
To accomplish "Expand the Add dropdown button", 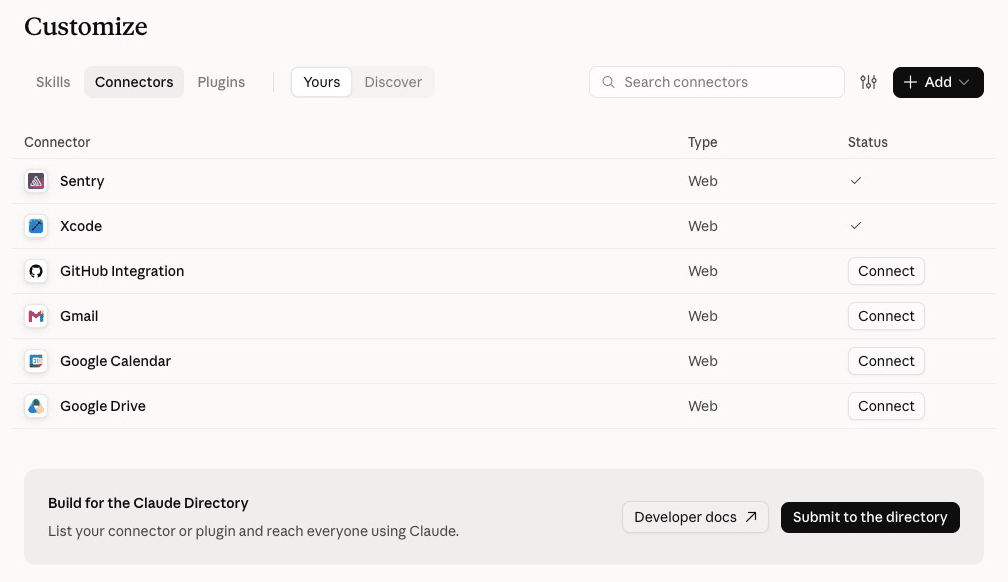I will pyautogui.click(x=938, y=82).
